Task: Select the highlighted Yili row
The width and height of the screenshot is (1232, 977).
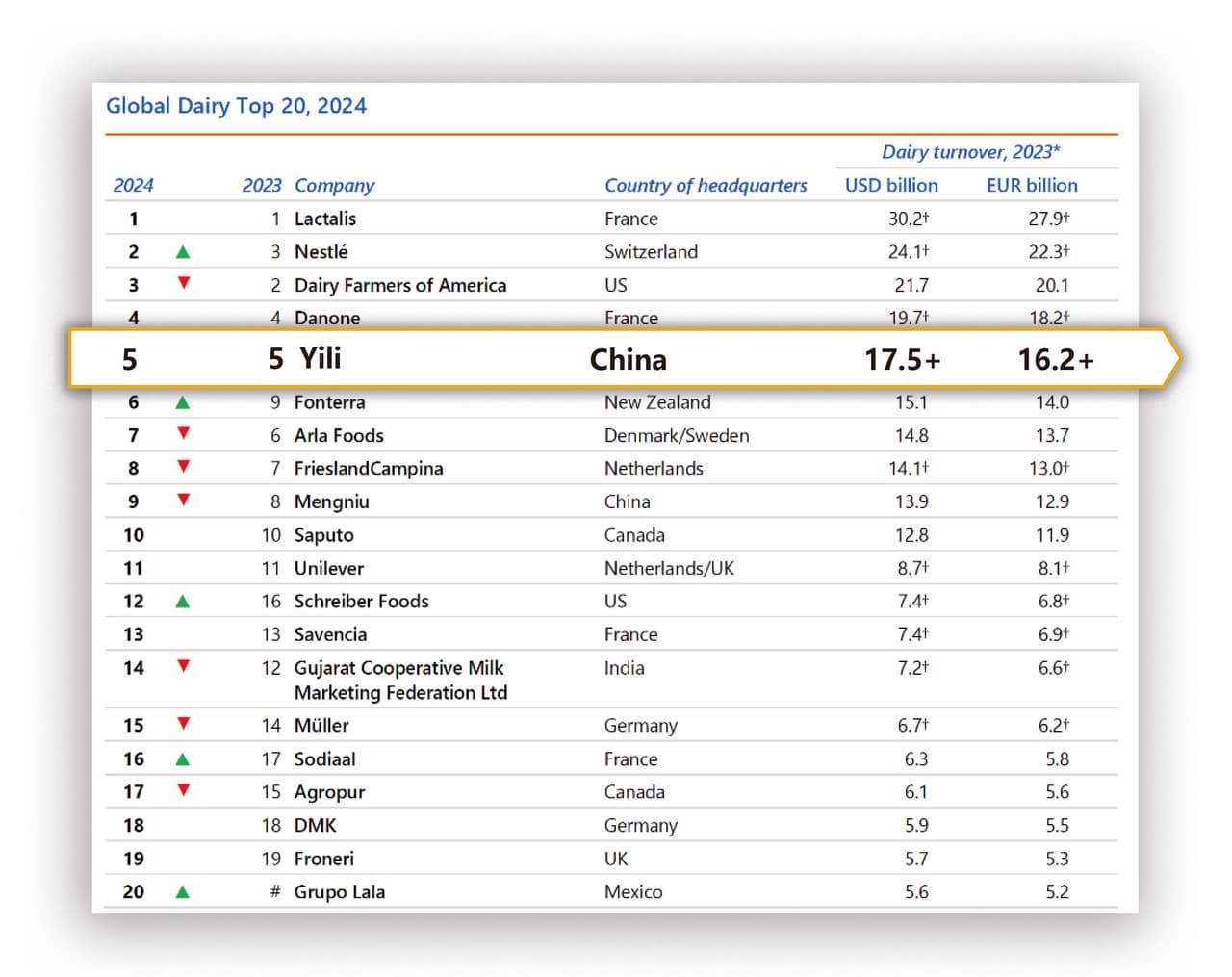Action: click(x=616, y=358)
